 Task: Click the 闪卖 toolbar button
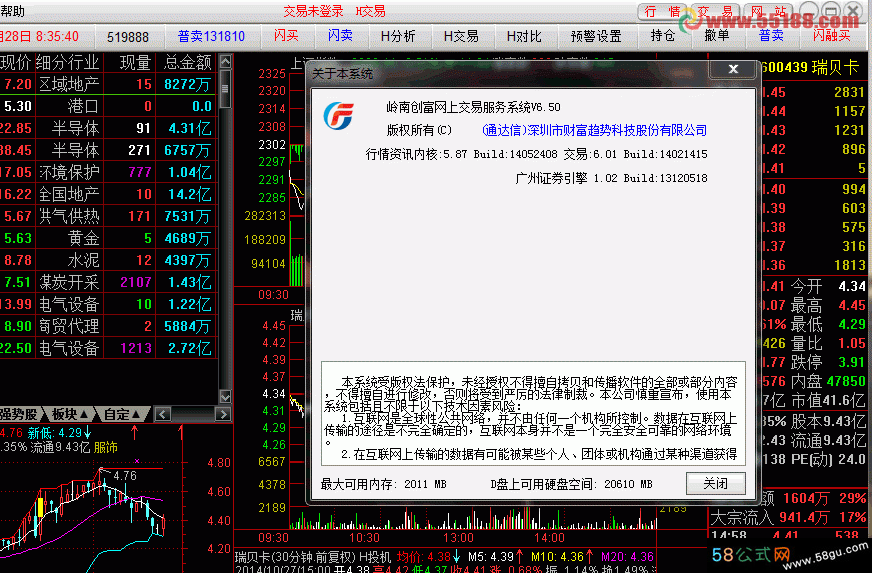click(340, 36)
